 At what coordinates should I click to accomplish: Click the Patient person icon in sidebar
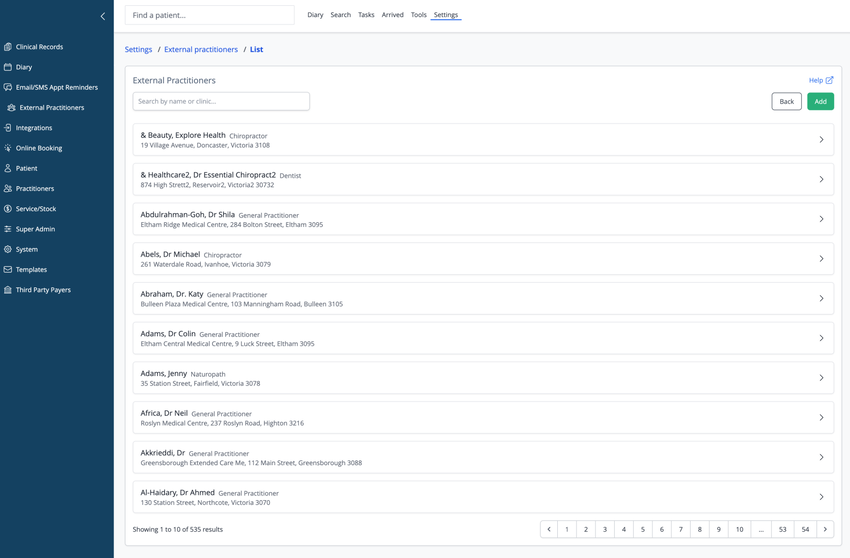click(x=8, y=168)
